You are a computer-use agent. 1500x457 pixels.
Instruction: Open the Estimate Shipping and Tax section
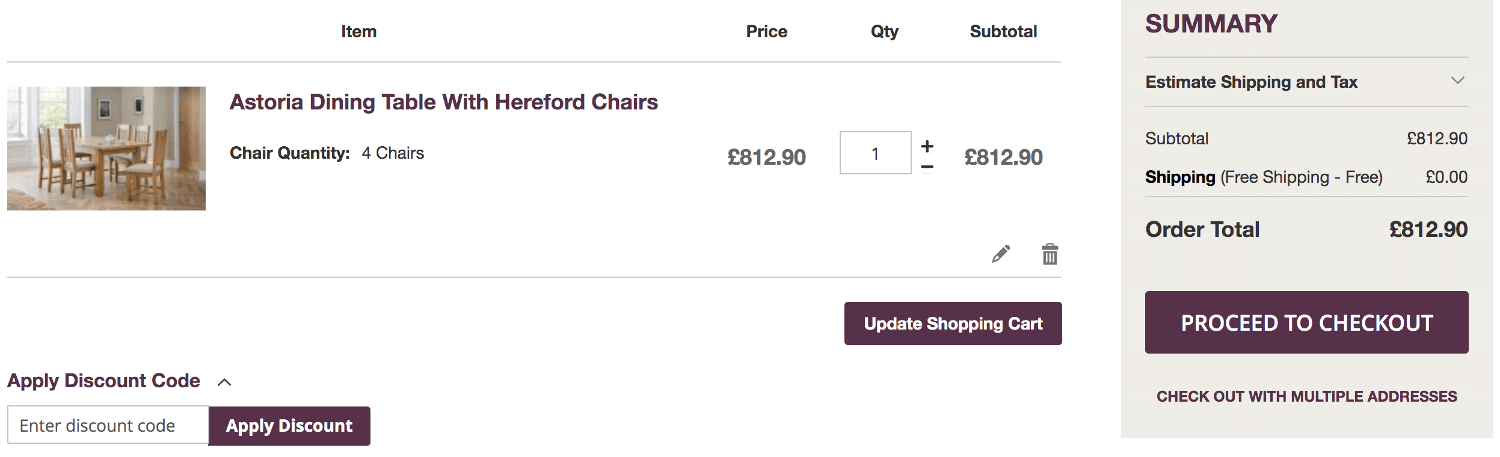pyautogui.click(x=1307, y=82)
